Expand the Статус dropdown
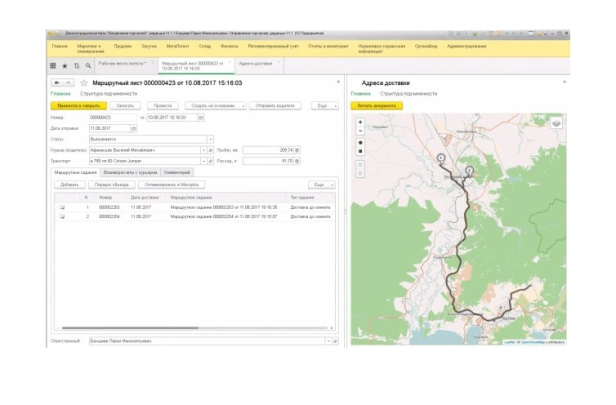The height and width of the screenshot is (405, 616). (x=210, y=139)
